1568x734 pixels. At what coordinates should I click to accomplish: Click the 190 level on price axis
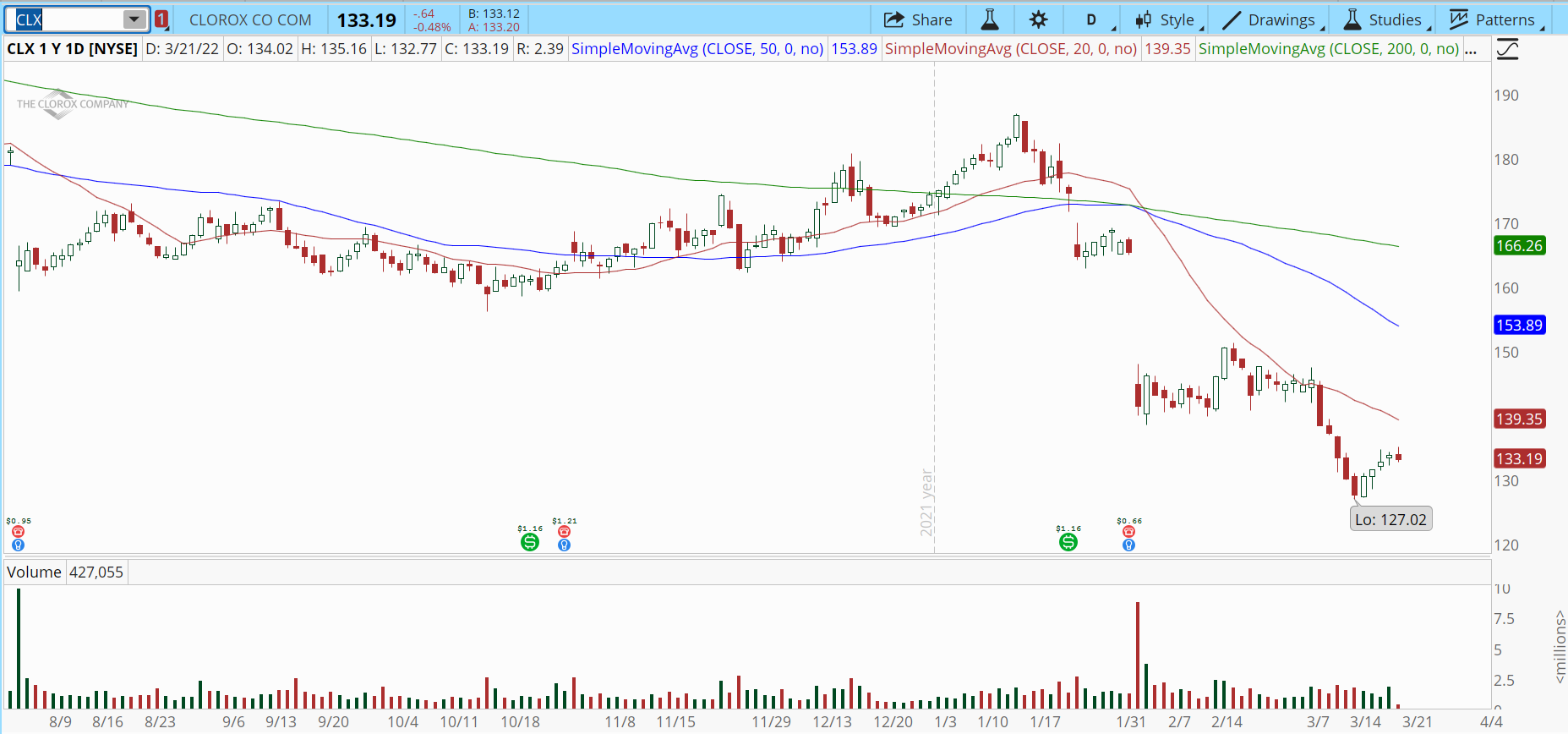(x=1506, y=96)
